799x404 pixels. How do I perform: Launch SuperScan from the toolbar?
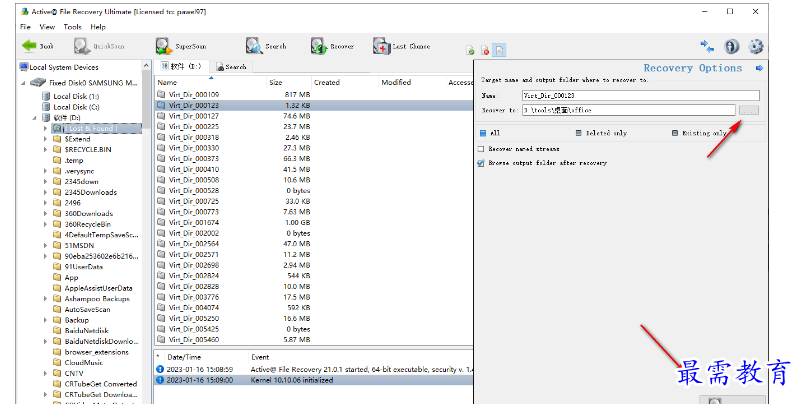pyautogui.click(x=181, y=46)
